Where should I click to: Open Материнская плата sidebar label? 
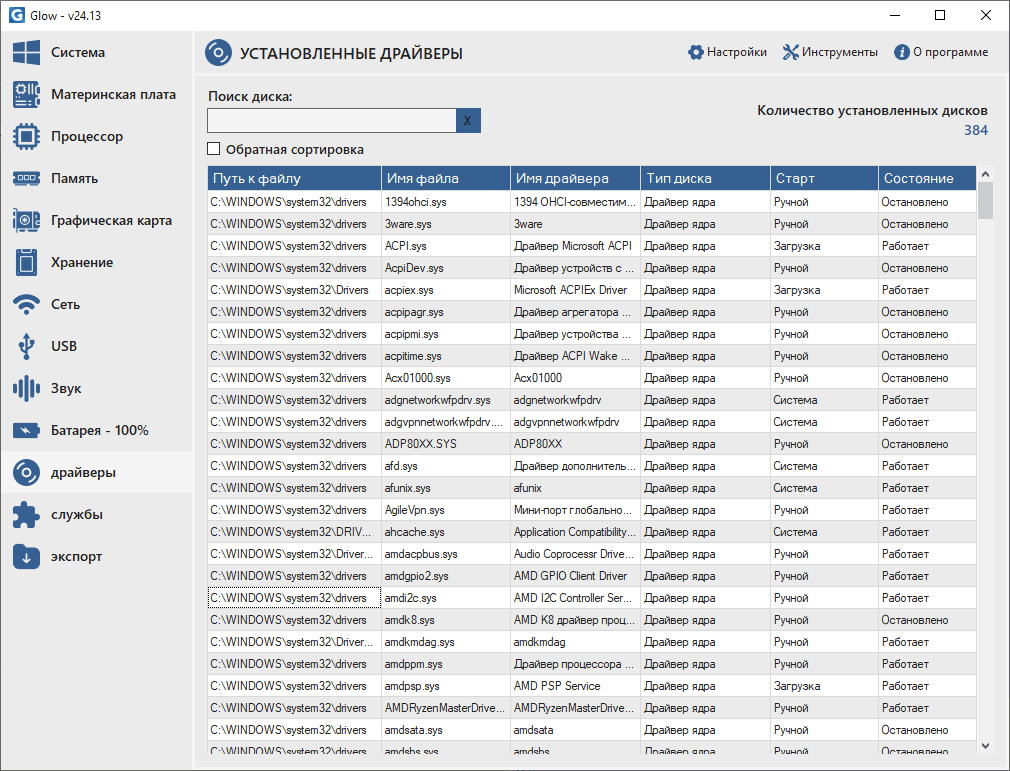tap(113, 95)
